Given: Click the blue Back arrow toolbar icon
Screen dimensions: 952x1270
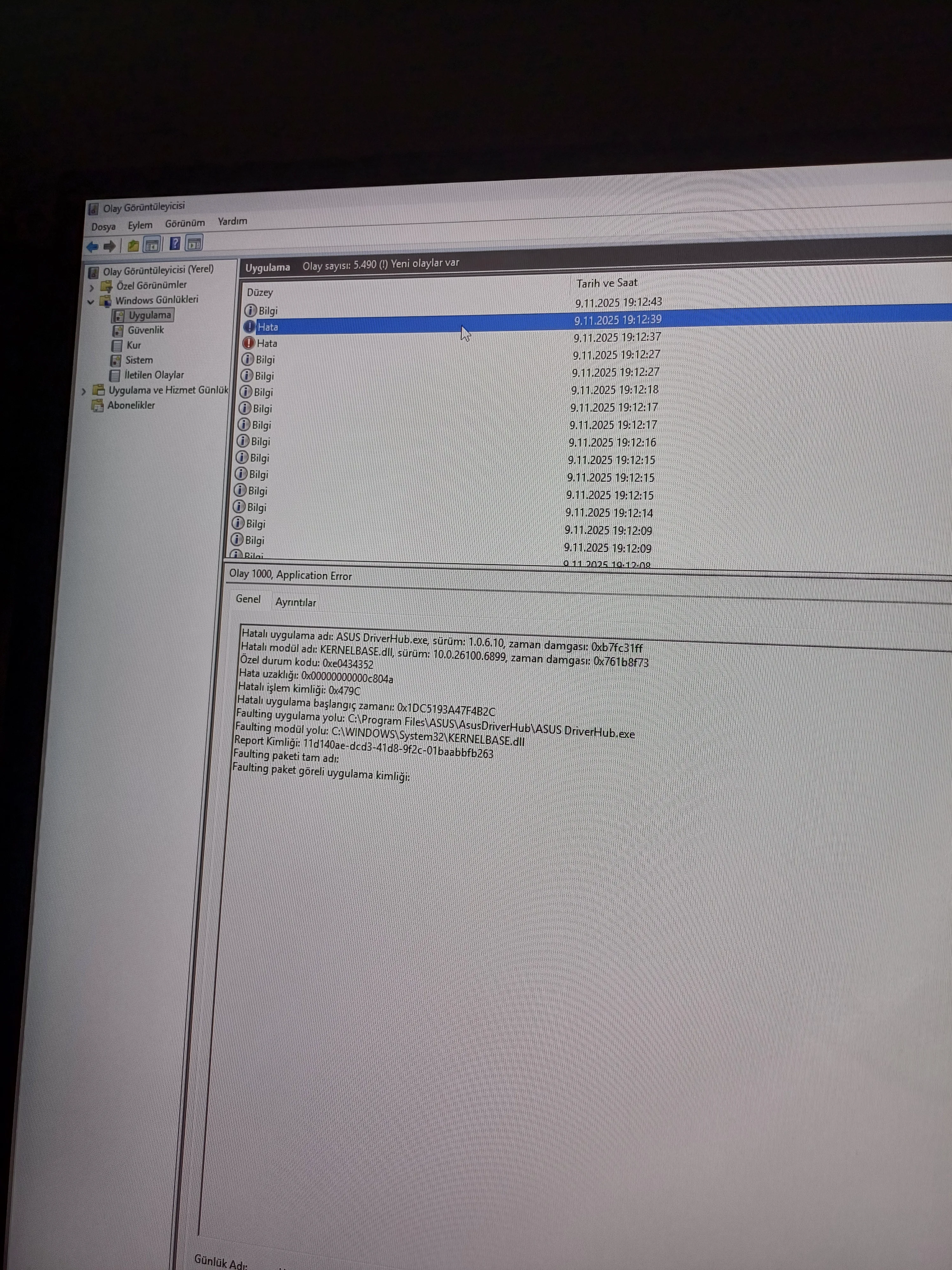Looking at the screenshot, I should click(x=92, y=247).
